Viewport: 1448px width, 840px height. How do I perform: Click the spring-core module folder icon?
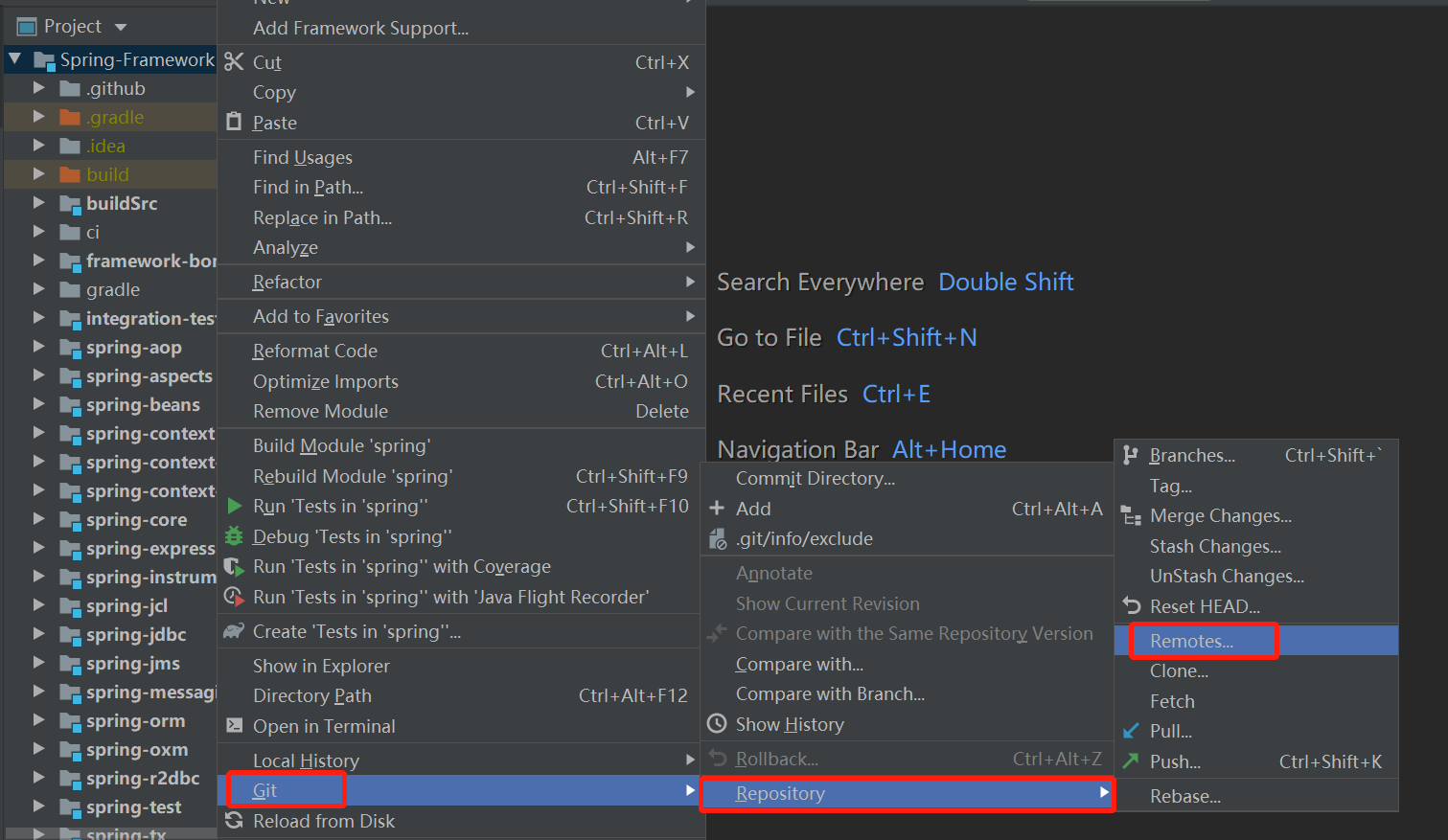[70, 520]
